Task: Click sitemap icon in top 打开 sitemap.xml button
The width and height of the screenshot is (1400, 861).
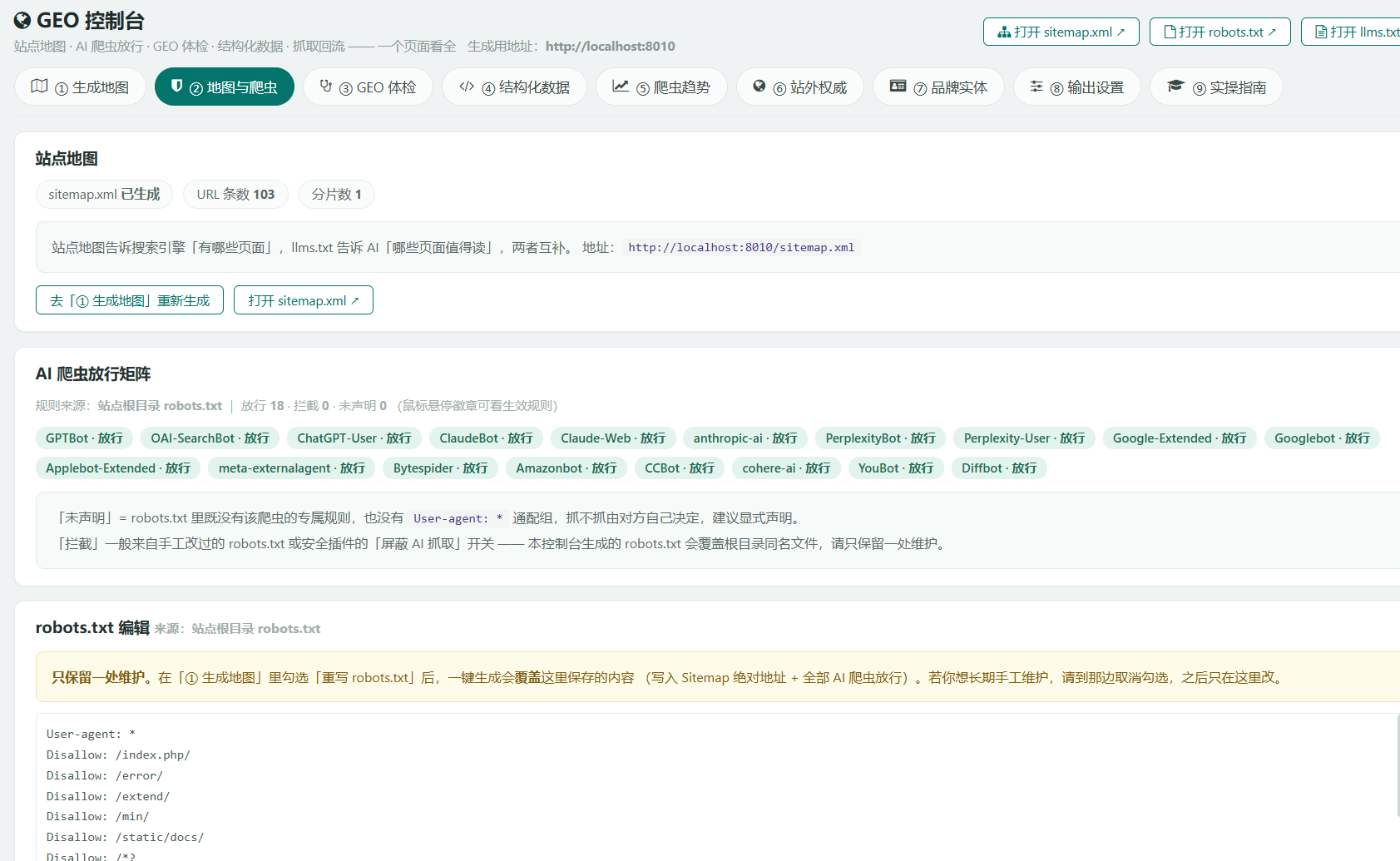Action: pos(1004,32)
